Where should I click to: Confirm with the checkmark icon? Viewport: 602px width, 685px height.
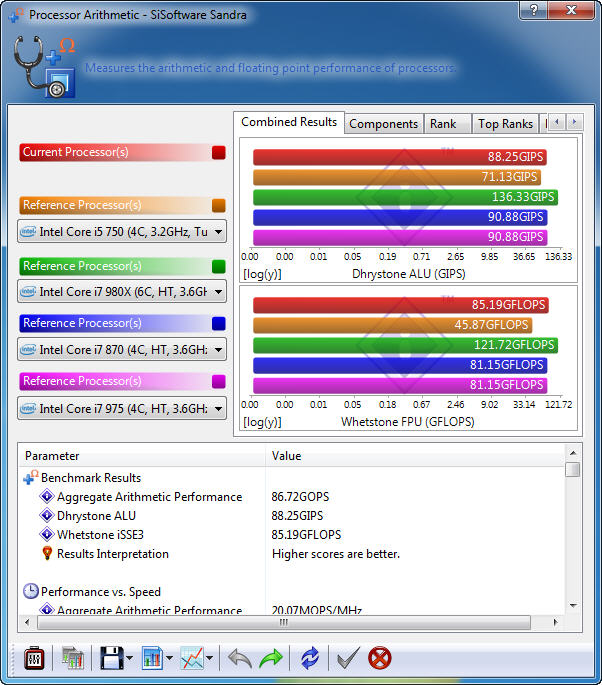pyautogui.click(x=349, y=658)
